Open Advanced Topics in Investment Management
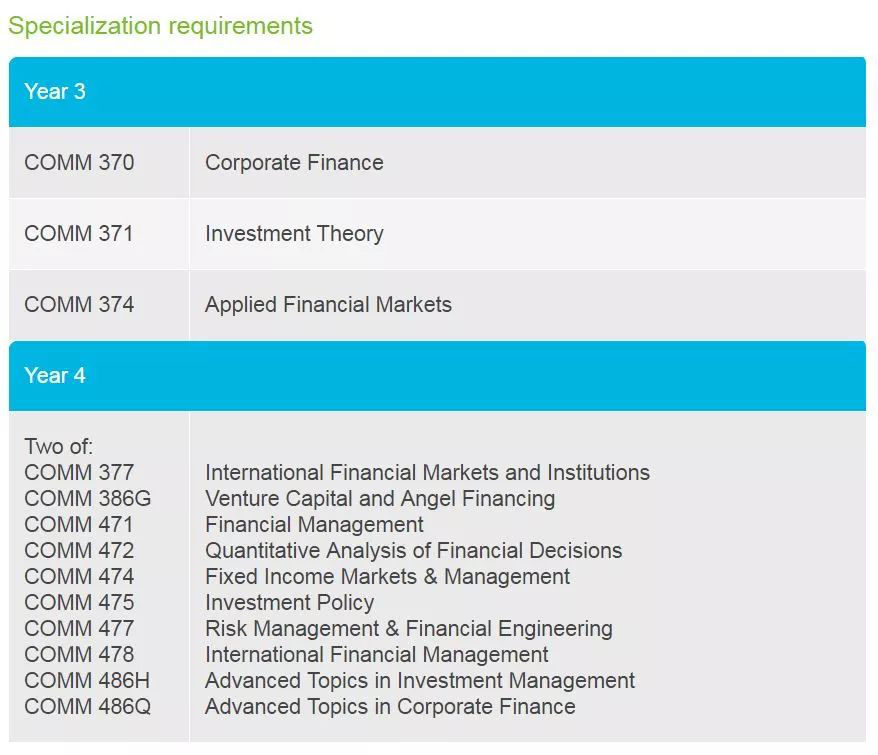Viewport: 878px width, 755px height. (420, 681)
